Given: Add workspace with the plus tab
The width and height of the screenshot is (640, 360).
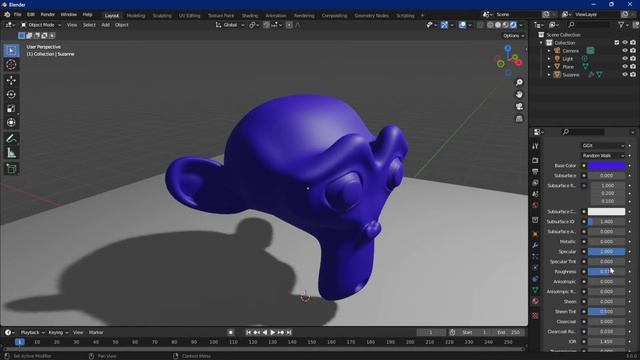Looking at the screenshot, I should point(422,16).
